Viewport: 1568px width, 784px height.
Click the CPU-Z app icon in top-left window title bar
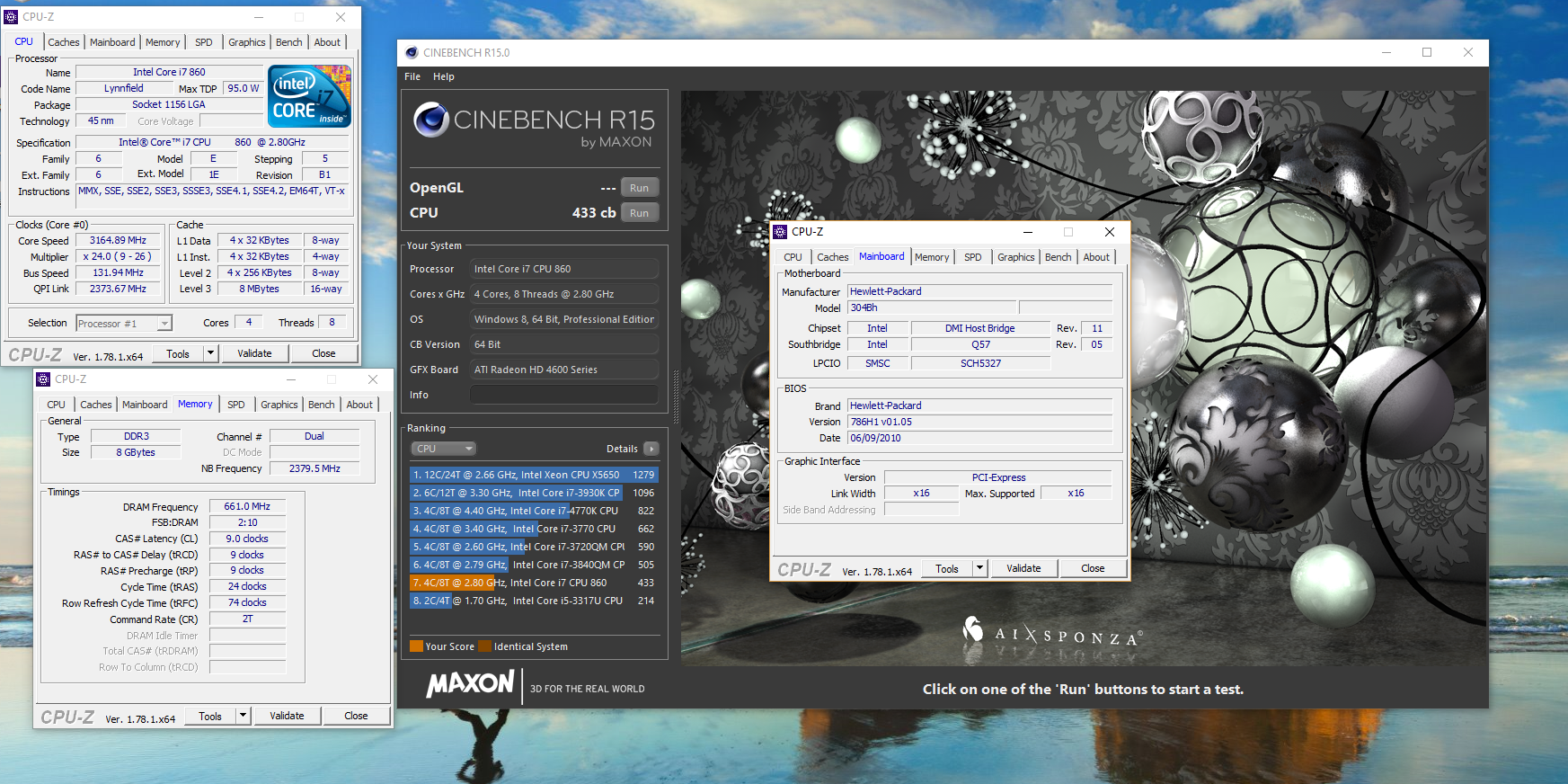(12, 17)
